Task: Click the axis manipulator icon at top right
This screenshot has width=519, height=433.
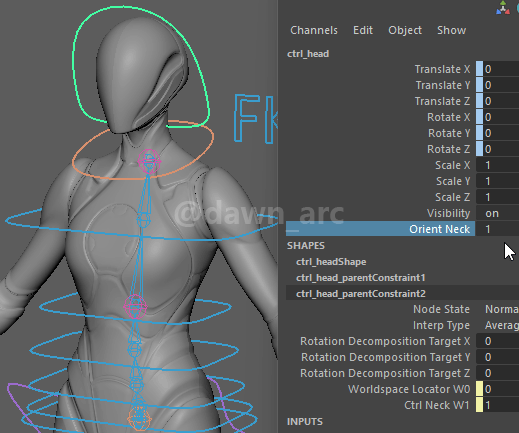Action: point(503,8)
